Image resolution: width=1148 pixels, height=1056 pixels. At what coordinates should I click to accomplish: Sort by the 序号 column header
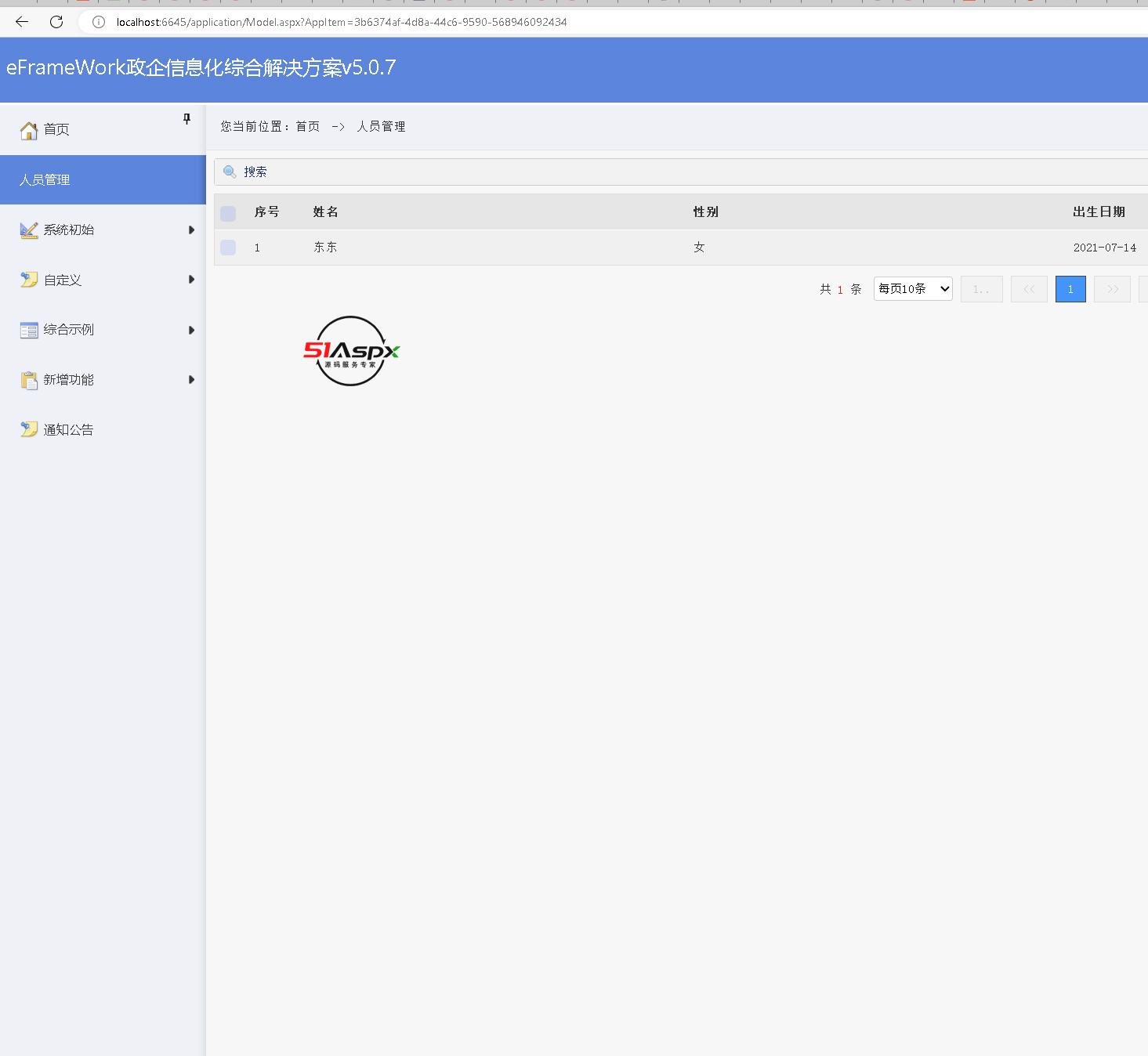266,212
